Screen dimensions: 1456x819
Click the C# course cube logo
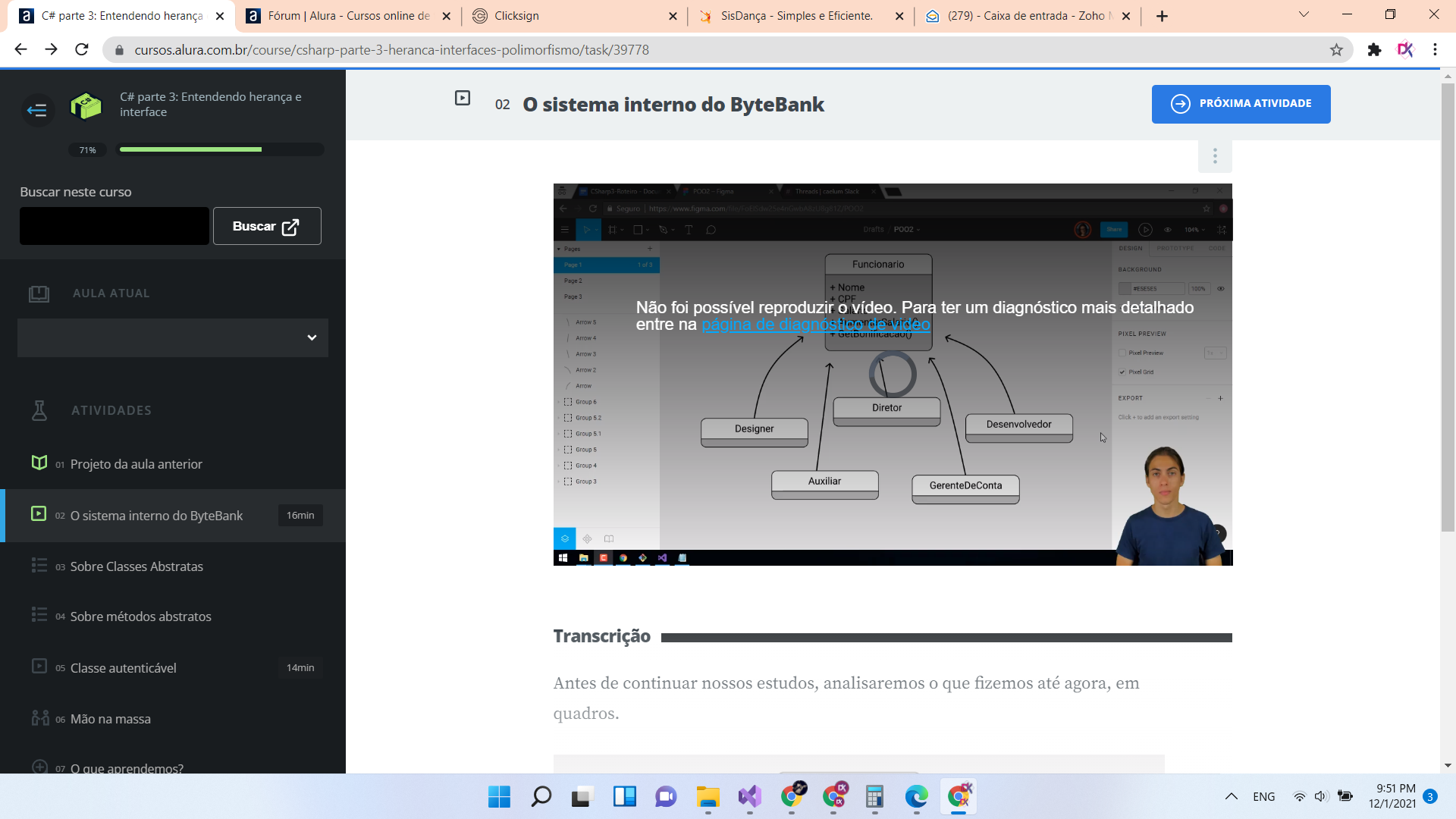point(86,106)
